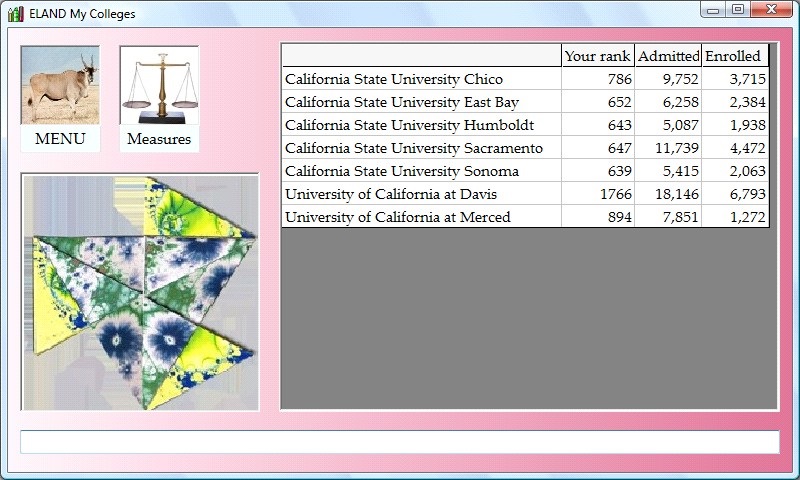Click the blank first column header cell
The width and height of the screenshot is (800, 480).
coord(421,56)
